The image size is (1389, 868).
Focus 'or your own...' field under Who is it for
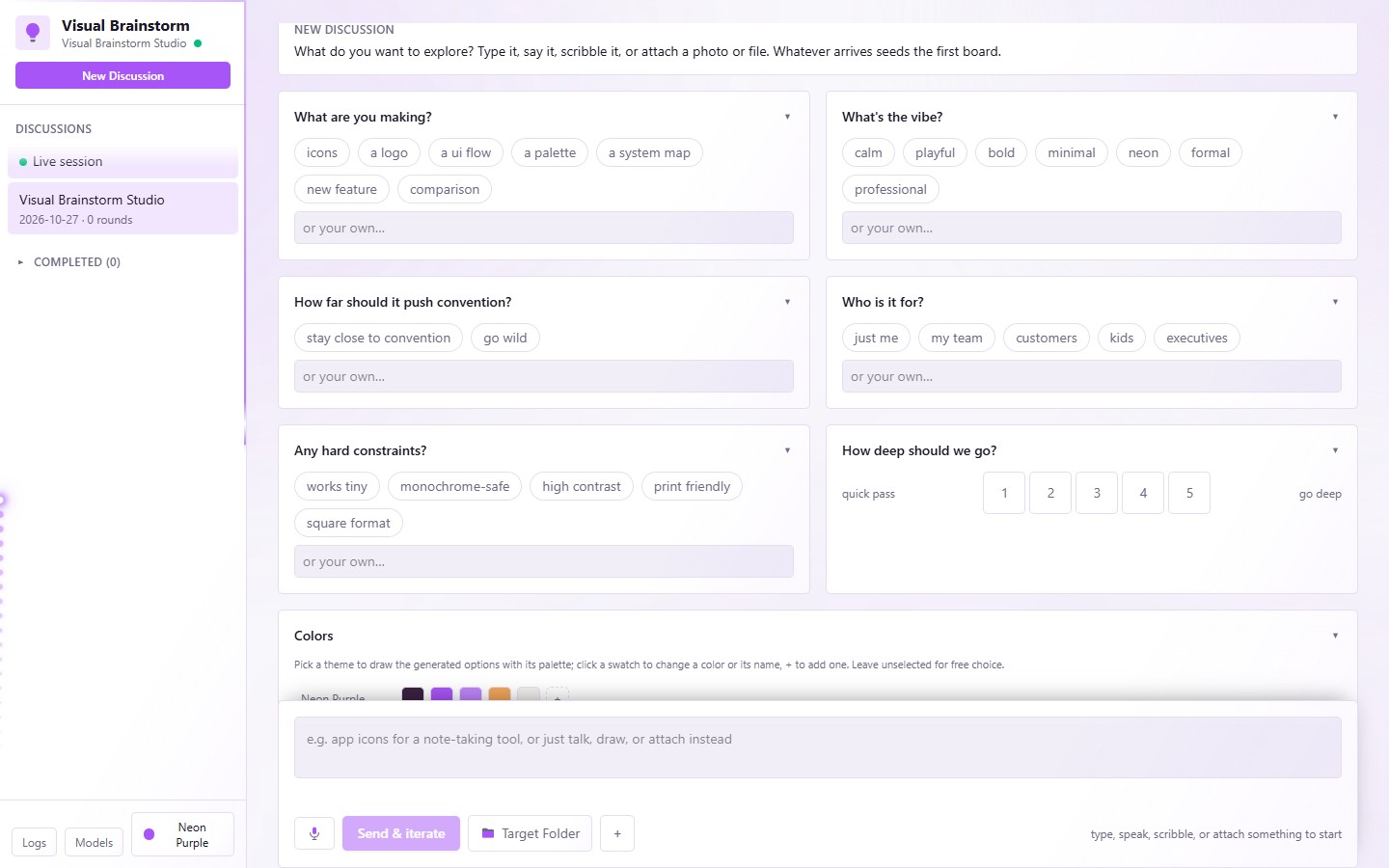point(1092,376)
